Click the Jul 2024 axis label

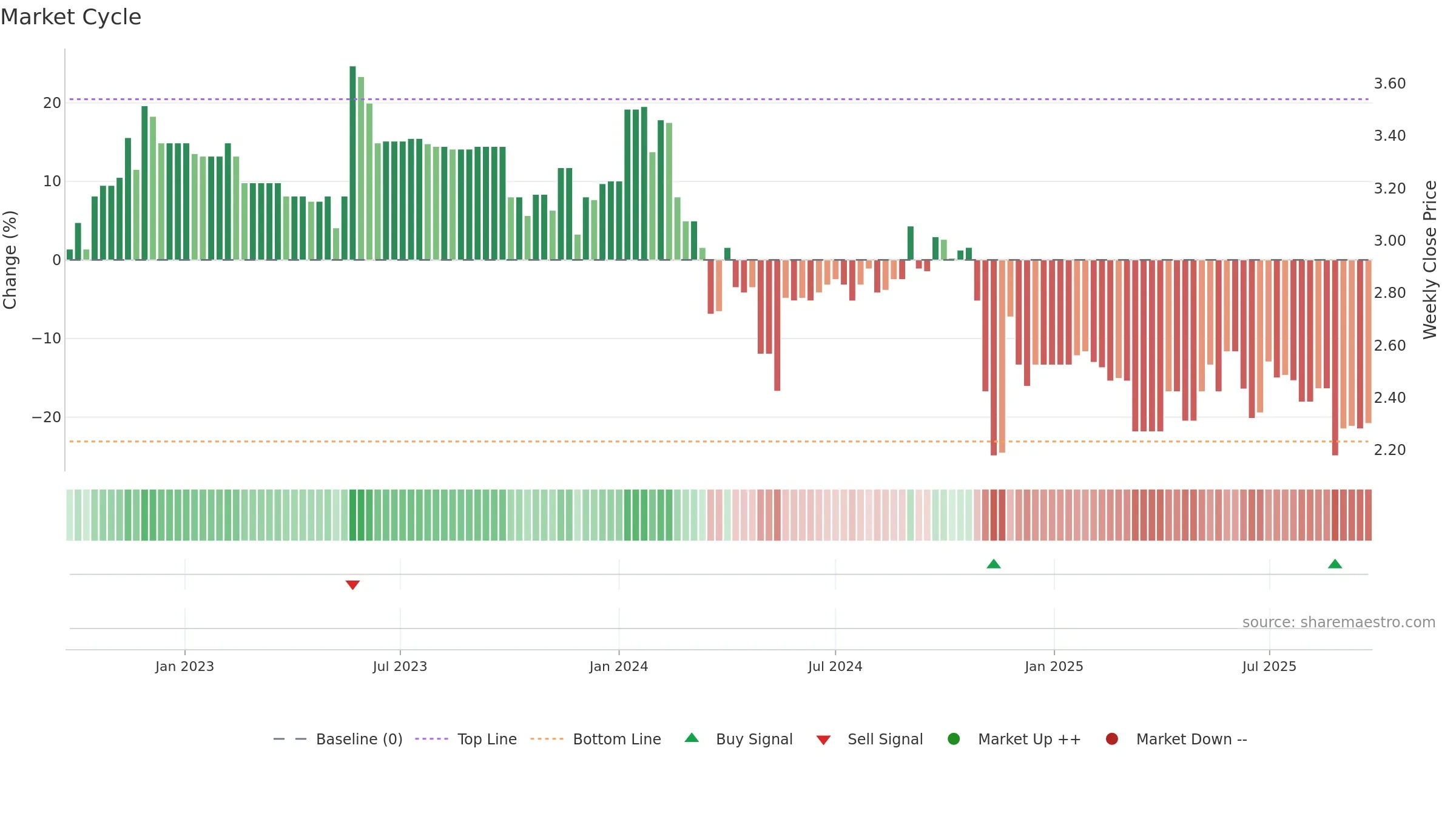835,666
